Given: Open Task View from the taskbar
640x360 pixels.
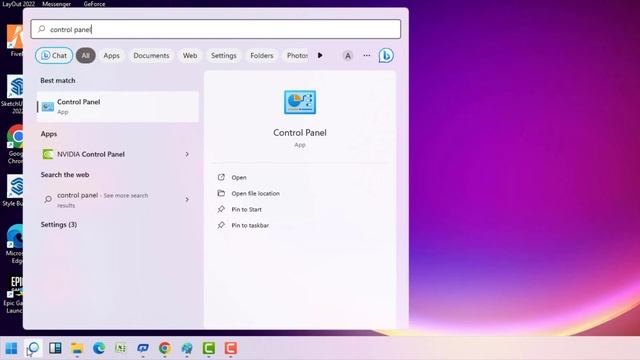Looking at the screenshot, I should [55, 348].
